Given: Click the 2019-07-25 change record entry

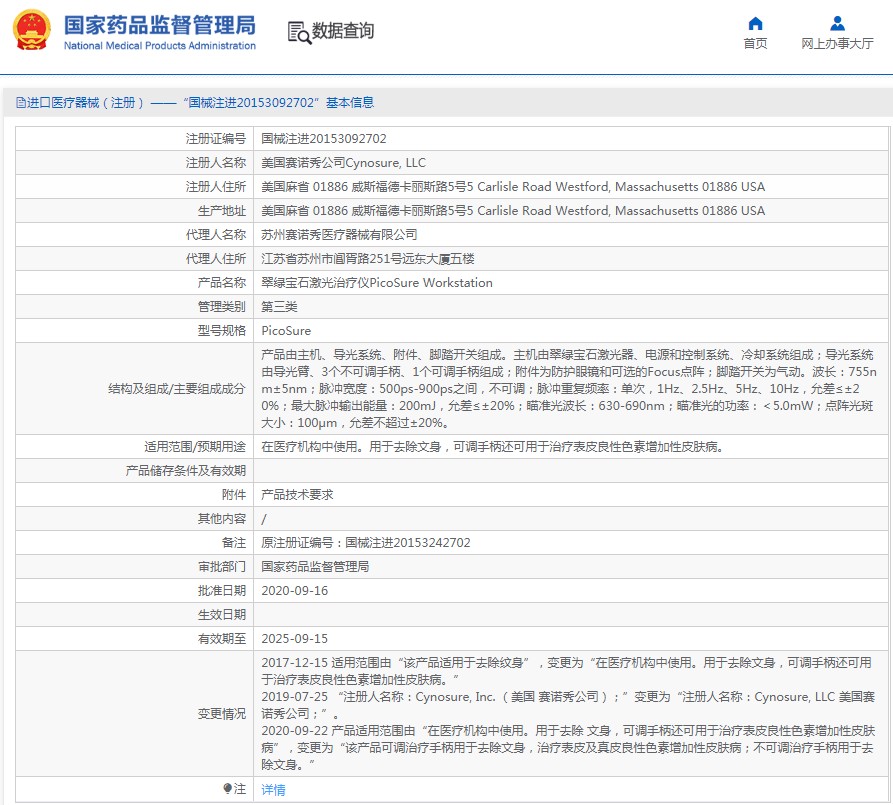Looking at the screenshot, I should pyautogui.click(x=568, y=705).
